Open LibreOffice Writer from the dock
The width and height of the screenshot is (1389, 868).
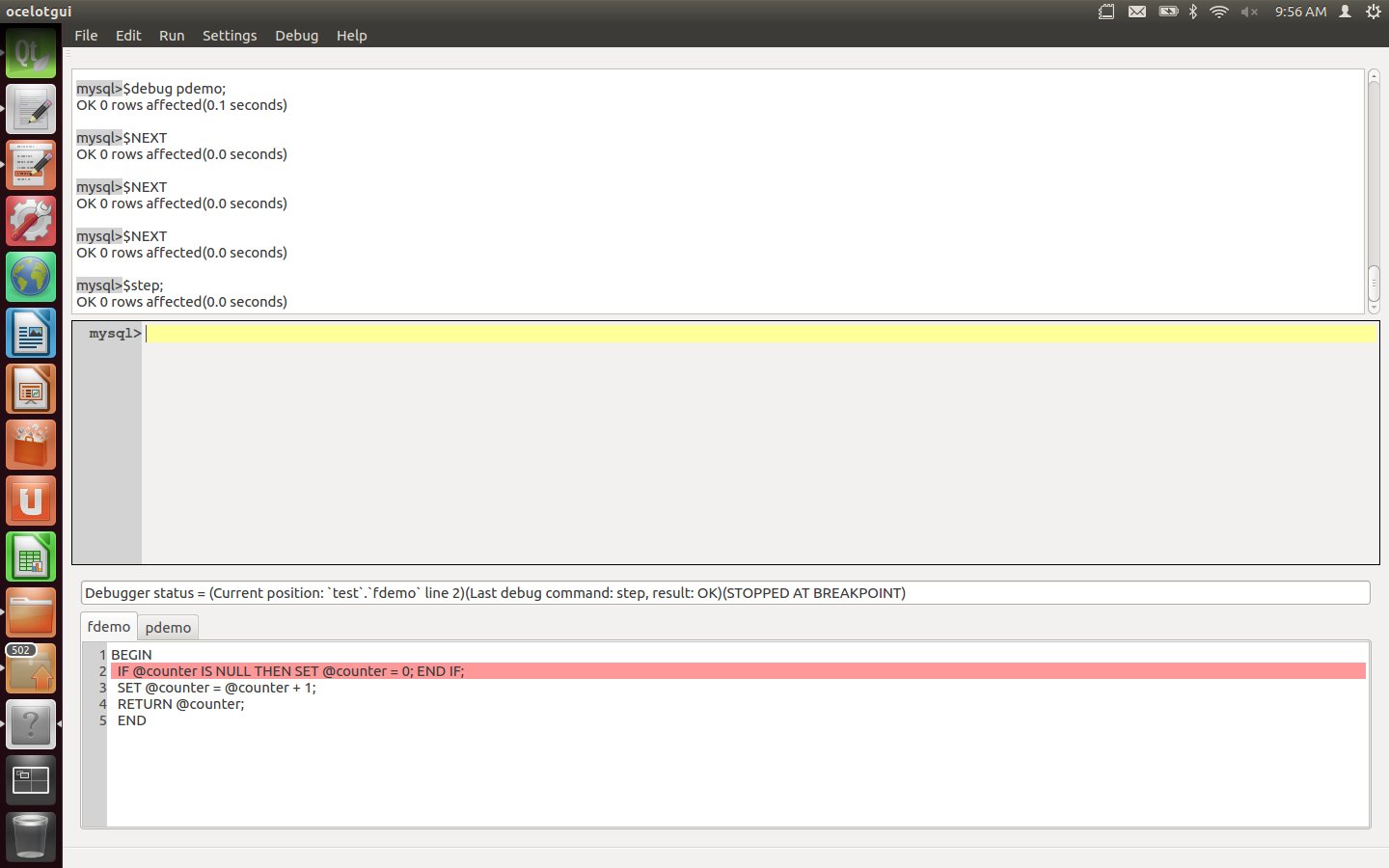pyautogui.click(x=31, y=333)
